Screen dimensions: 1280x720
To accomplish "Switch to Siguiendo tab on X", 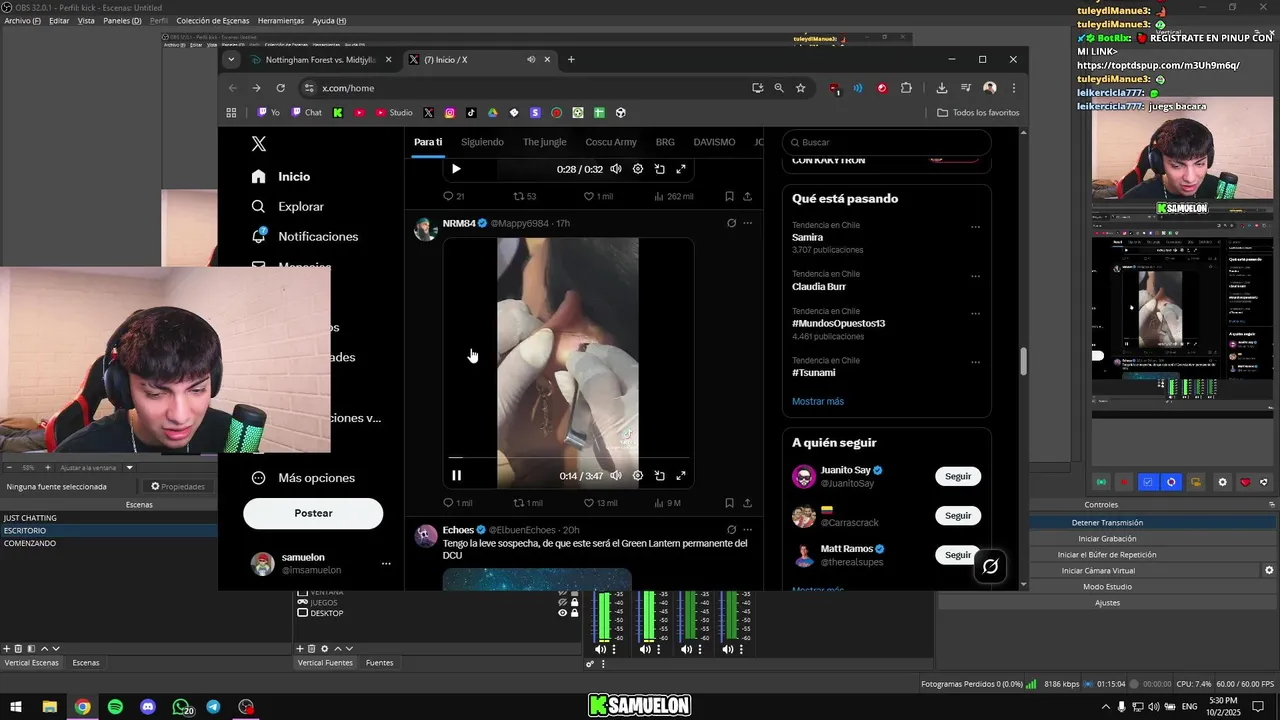I will click(x=482, y=142).
